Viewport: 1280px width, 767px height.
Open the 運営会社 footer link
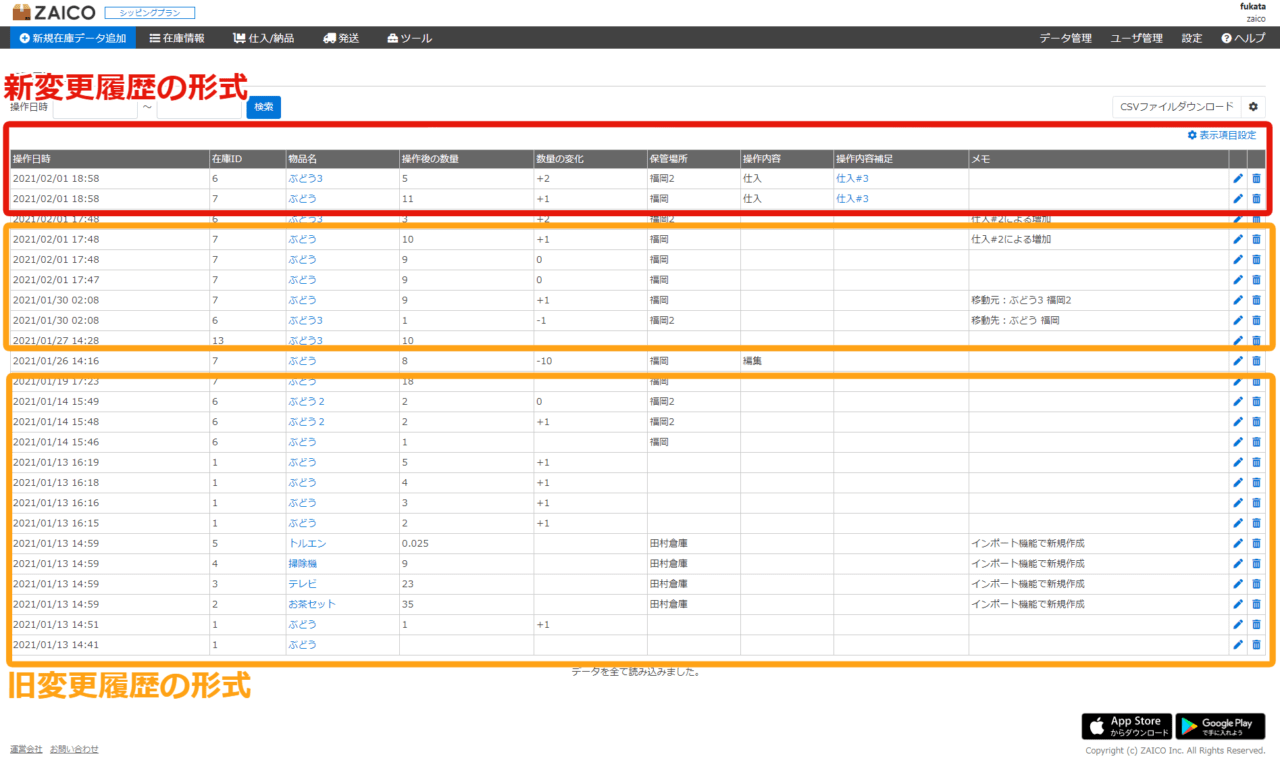point(26,749)
